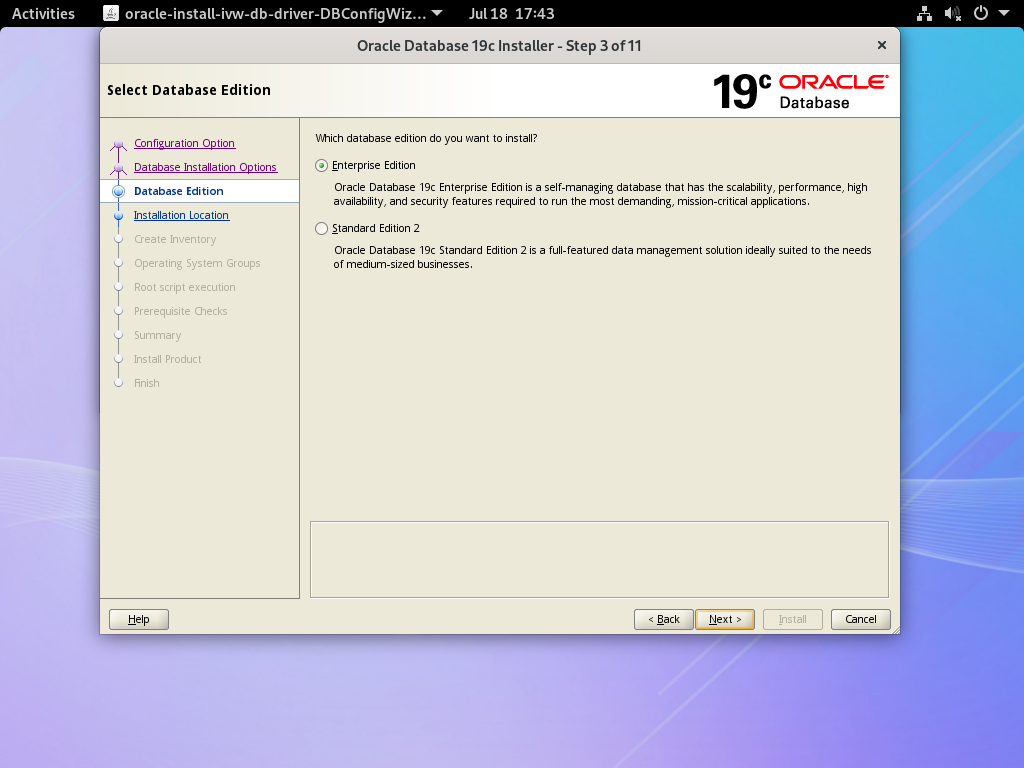Click the Enterprise Edition description paragraph
The image size is (1024, 768).
tap(600, 195)
